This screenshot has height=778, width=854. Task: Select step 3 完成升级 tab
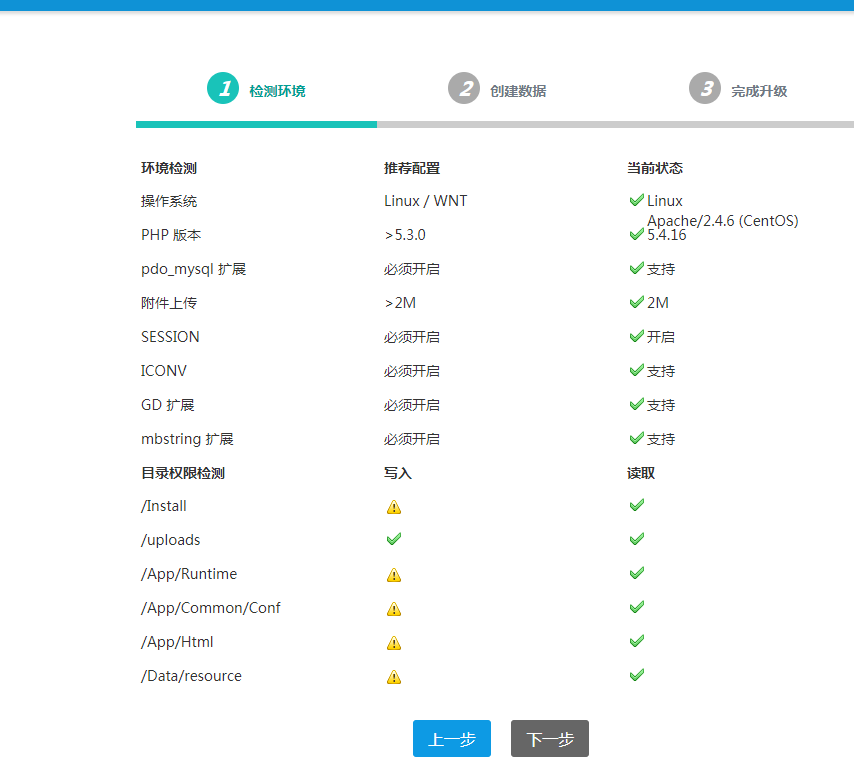738,90
